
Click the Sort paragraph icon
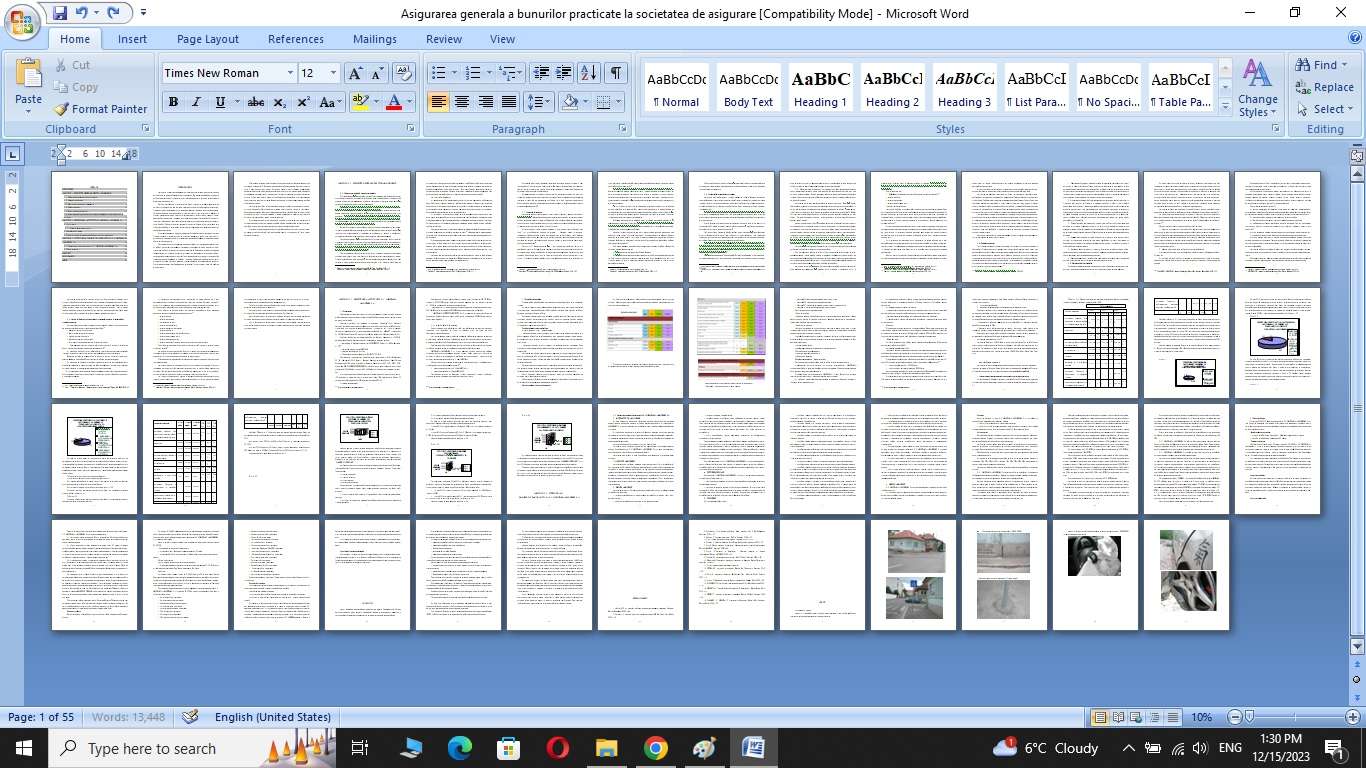tap(589, 73)
